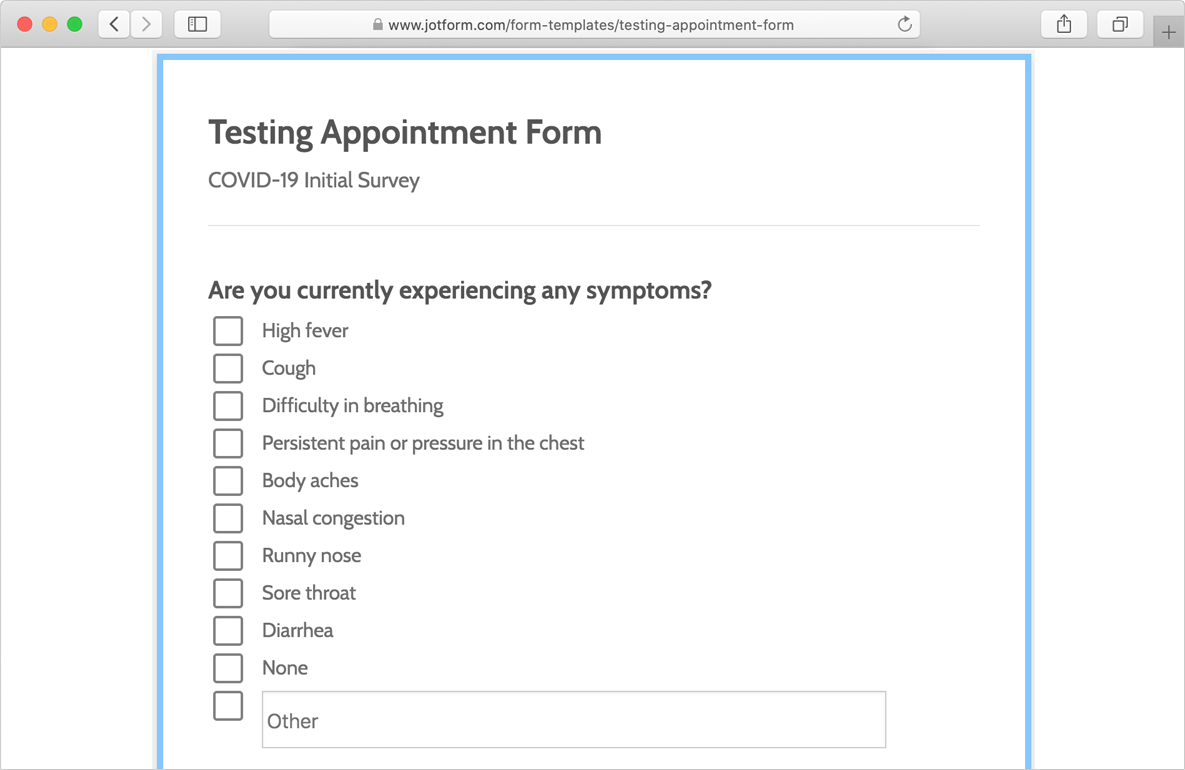Go forward to the next page
The image size is (1185, 770).
[147, 24]
